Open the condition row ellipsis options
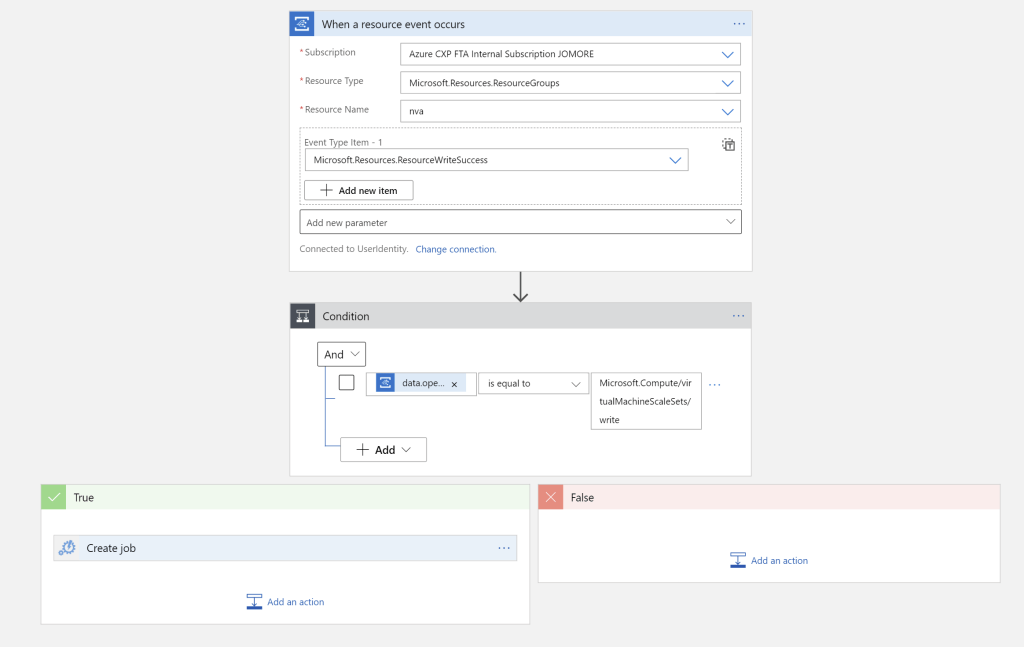 (715, 384)
